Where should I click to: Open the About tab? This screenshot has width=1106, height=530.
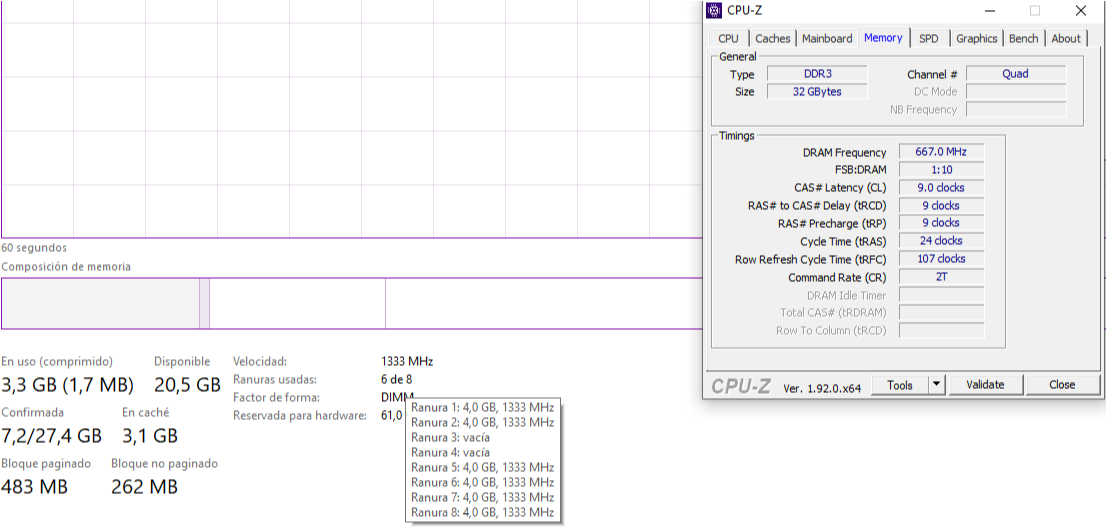[x=1066, y=39]
